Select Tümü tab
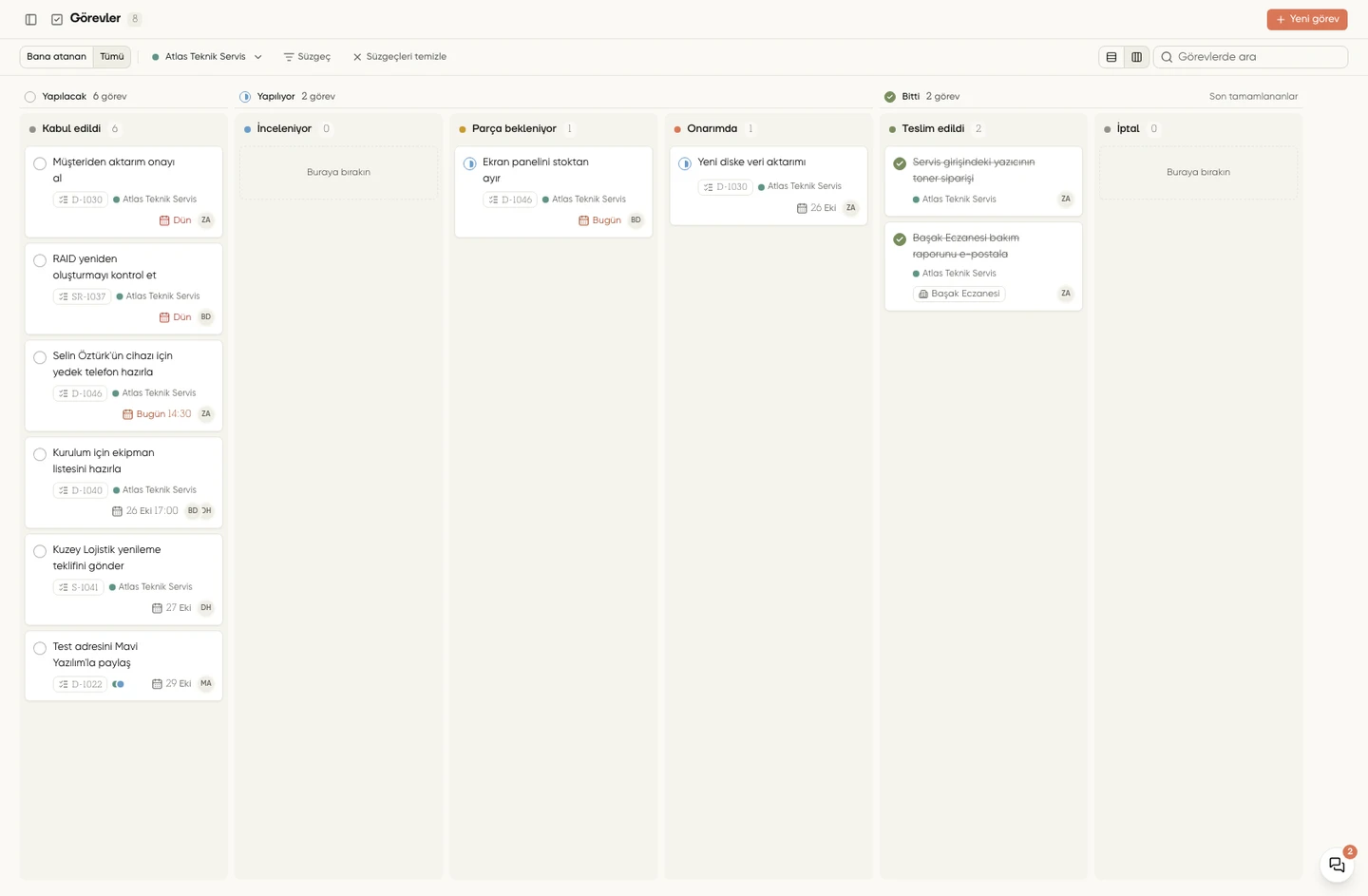The height and width of the screenshot is (896, 1368). [x=112, y=57]
